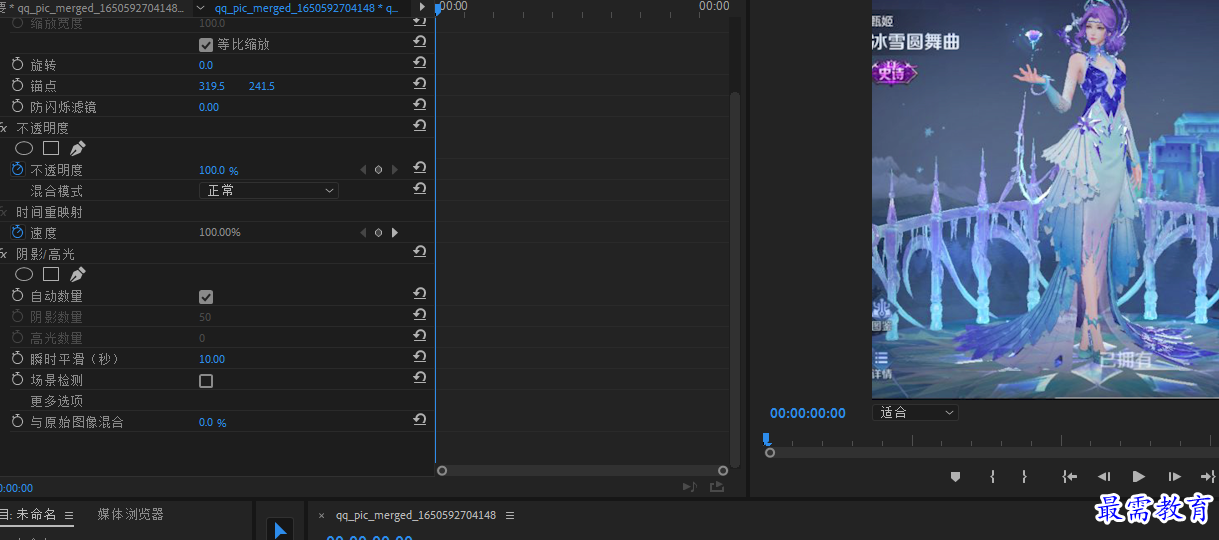The image size is (1219, 540).
Task: Select the qq_pic_merged_1650592704148 timeline tab
Action: pos(416,516)
